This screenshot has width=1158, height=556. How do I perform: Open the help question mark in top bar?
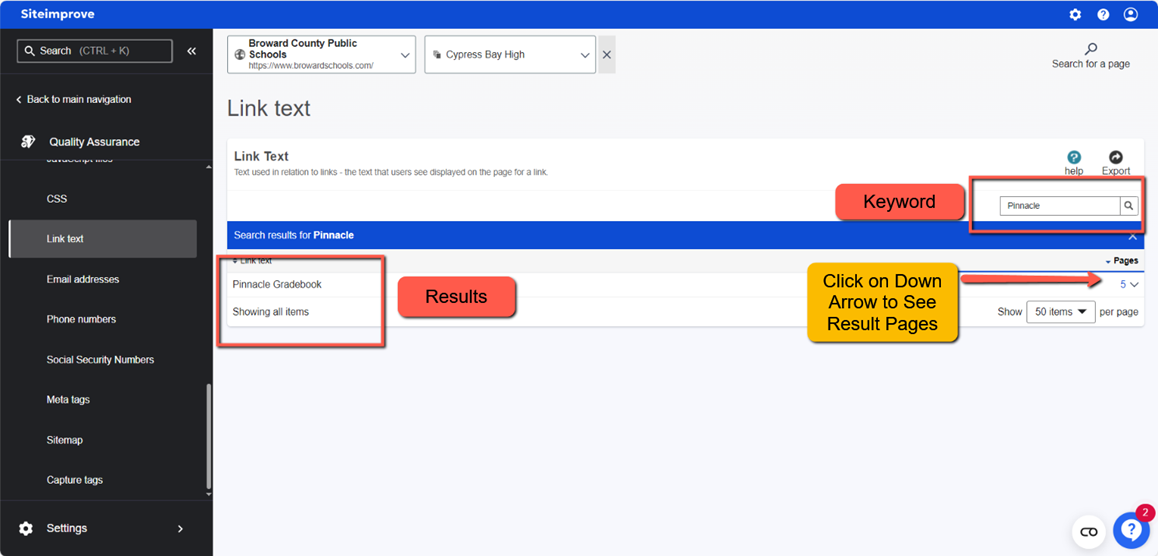[1103, 15]
